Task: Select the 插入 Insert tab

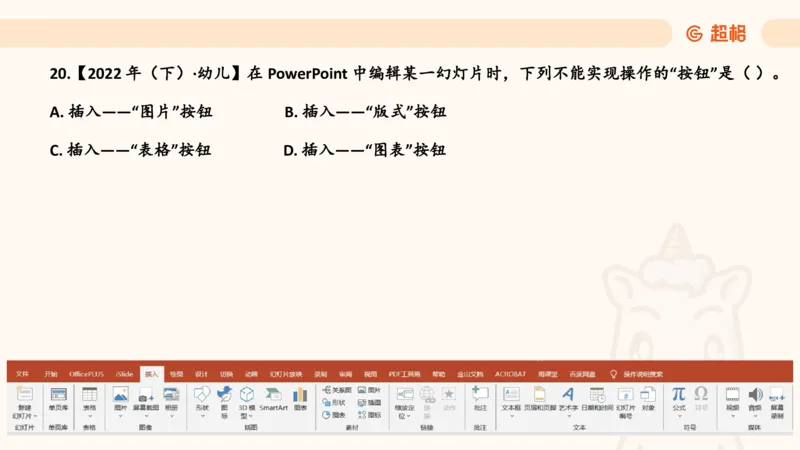Action: click(x=152, y=374)
